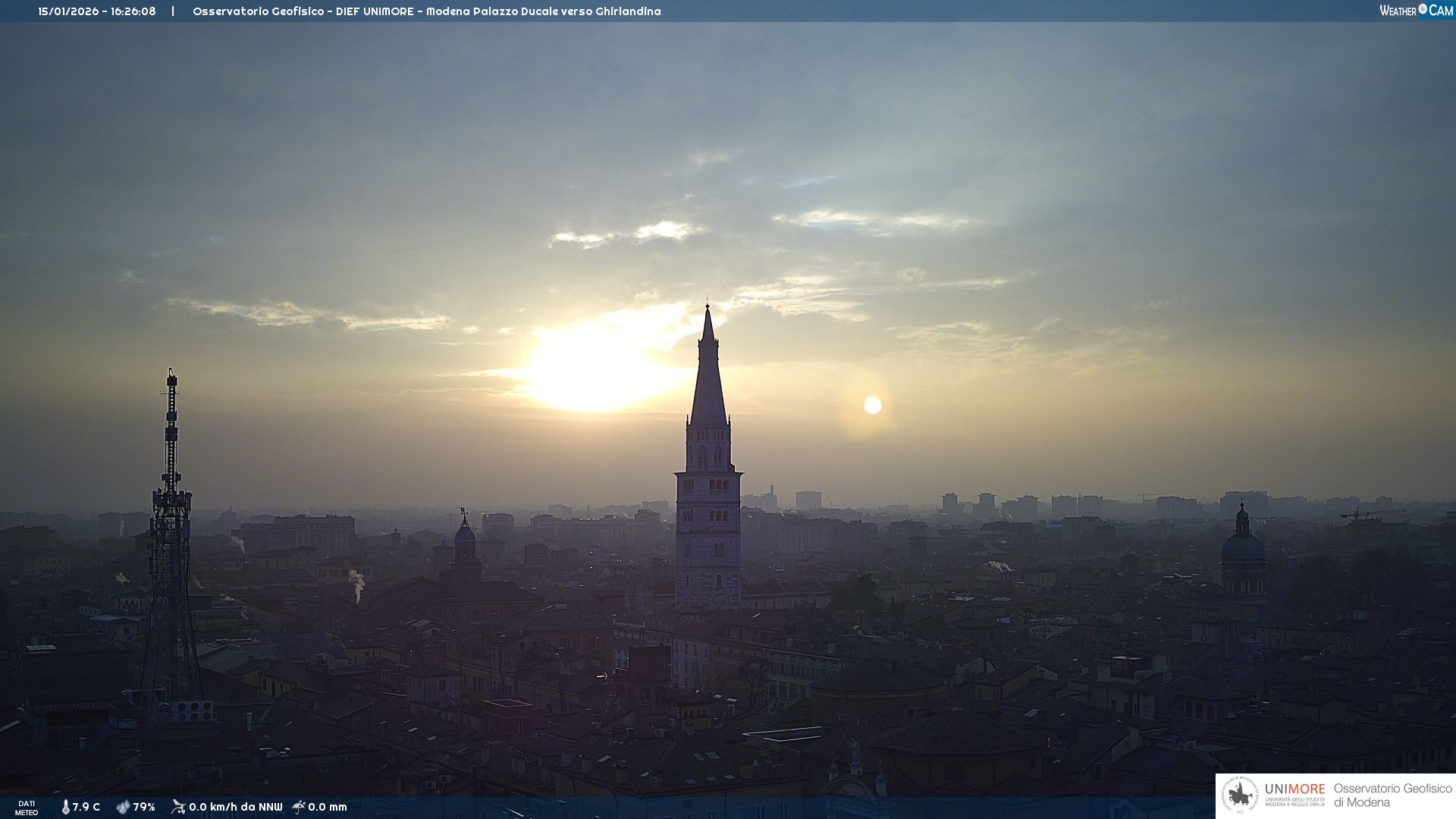Click the humidity water drops icon

[x=123, y=807]
